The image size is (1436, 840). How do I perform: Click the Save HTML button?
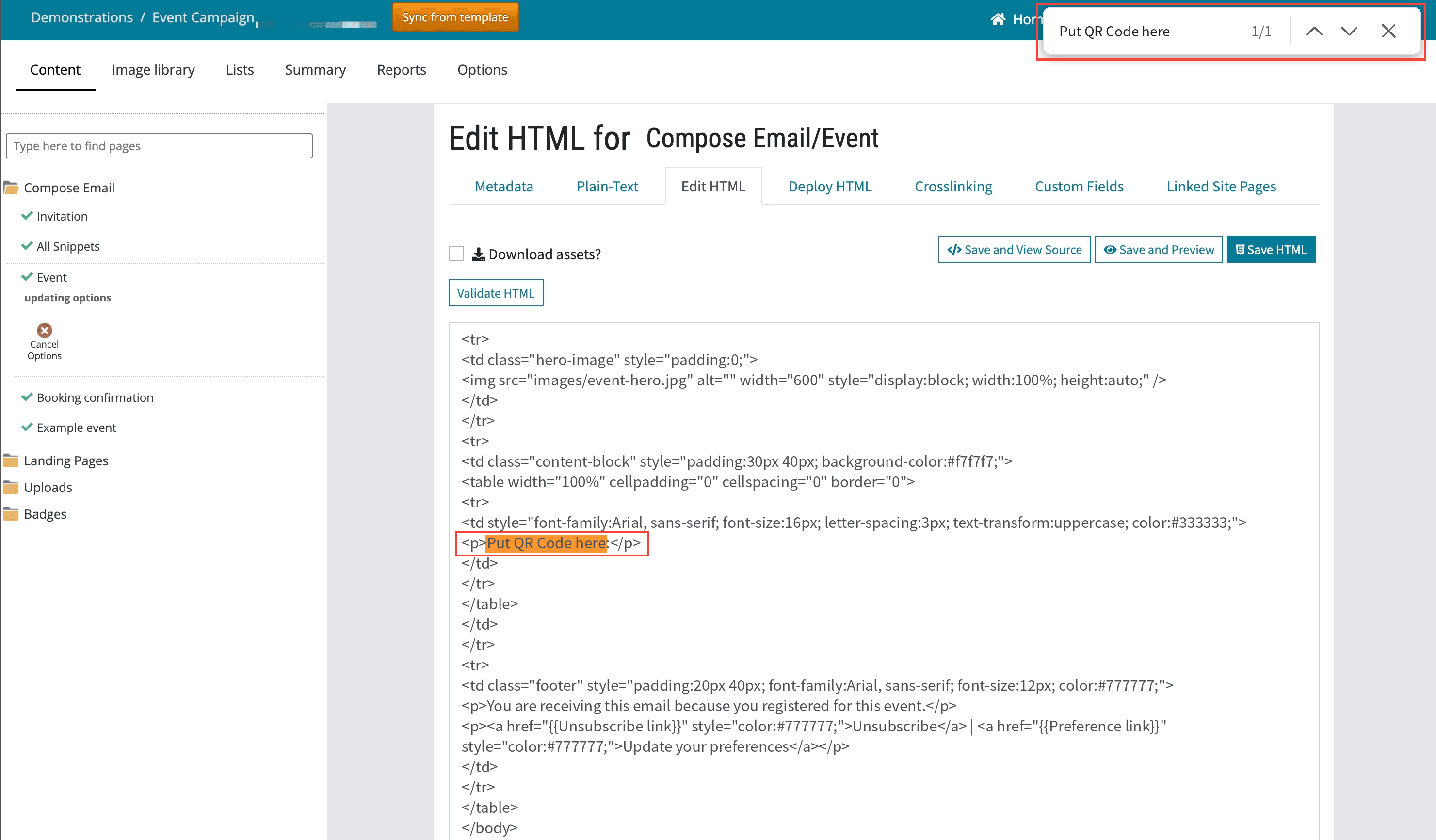pyautogui.click(x=1270, y=250)
